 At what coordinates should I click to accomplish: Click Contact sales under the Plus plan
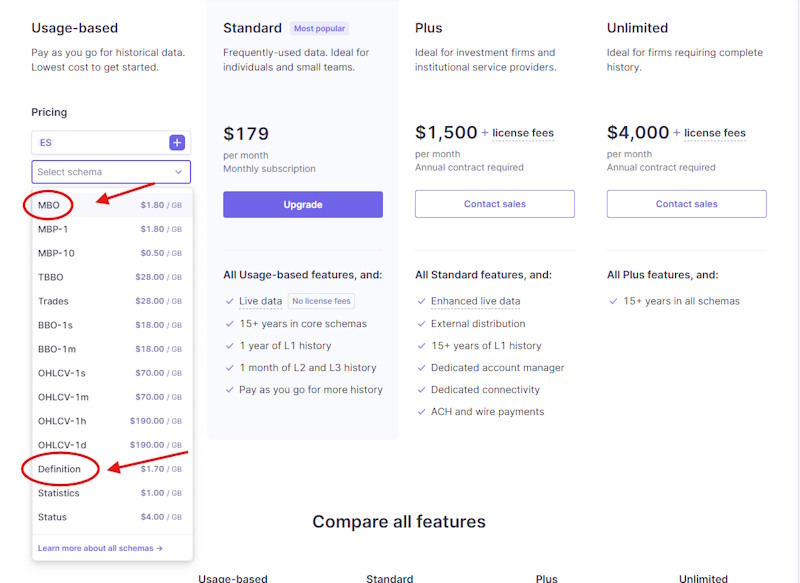(x=494, y=204)
